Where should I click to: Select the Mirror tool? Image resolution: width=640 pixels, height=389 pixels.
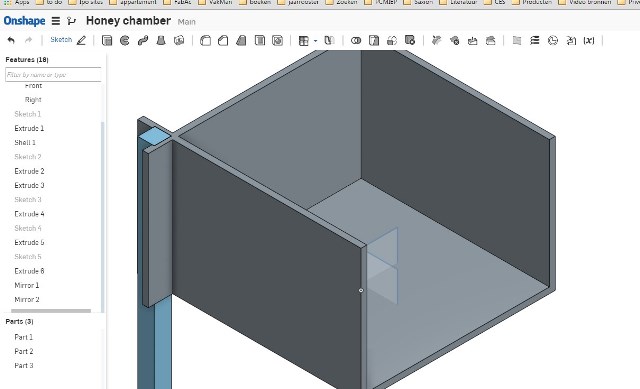point(329,40)
